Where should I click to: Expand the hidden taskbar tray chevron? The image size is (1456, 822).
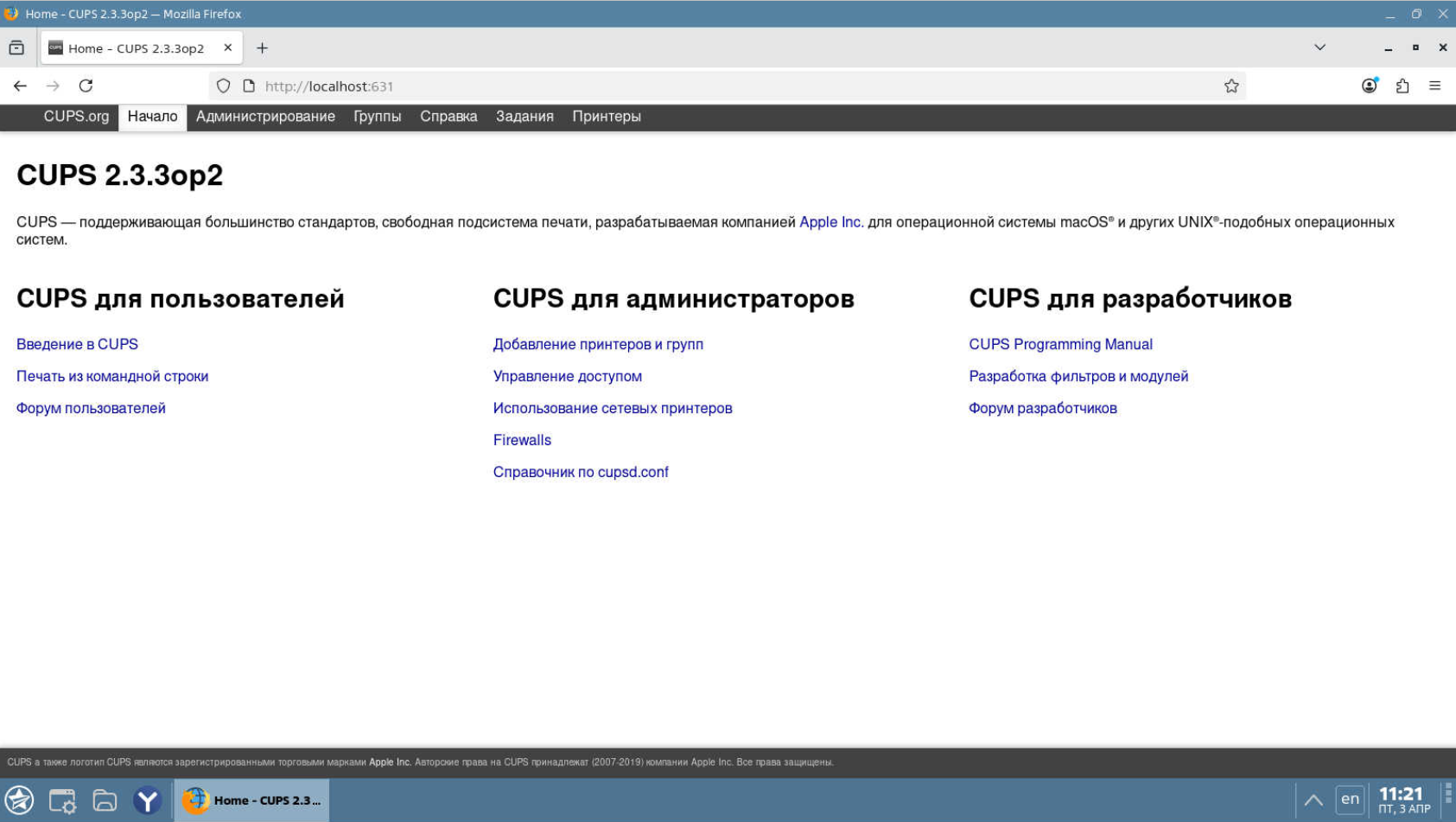[x=1313, y=800]
